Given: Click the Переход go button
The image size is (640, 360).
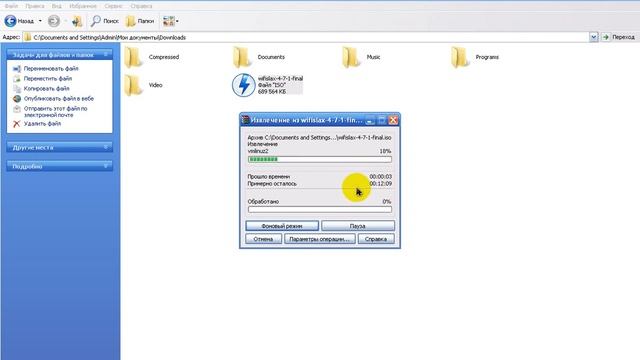Looking at the screenshot, I should (619, 37).
